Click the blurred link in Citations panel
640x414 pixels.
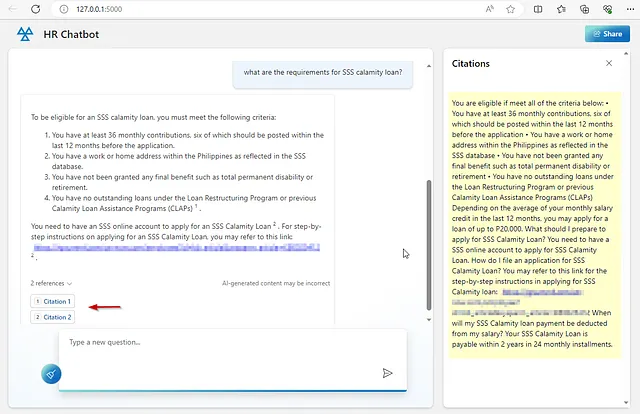pos(542,292)
